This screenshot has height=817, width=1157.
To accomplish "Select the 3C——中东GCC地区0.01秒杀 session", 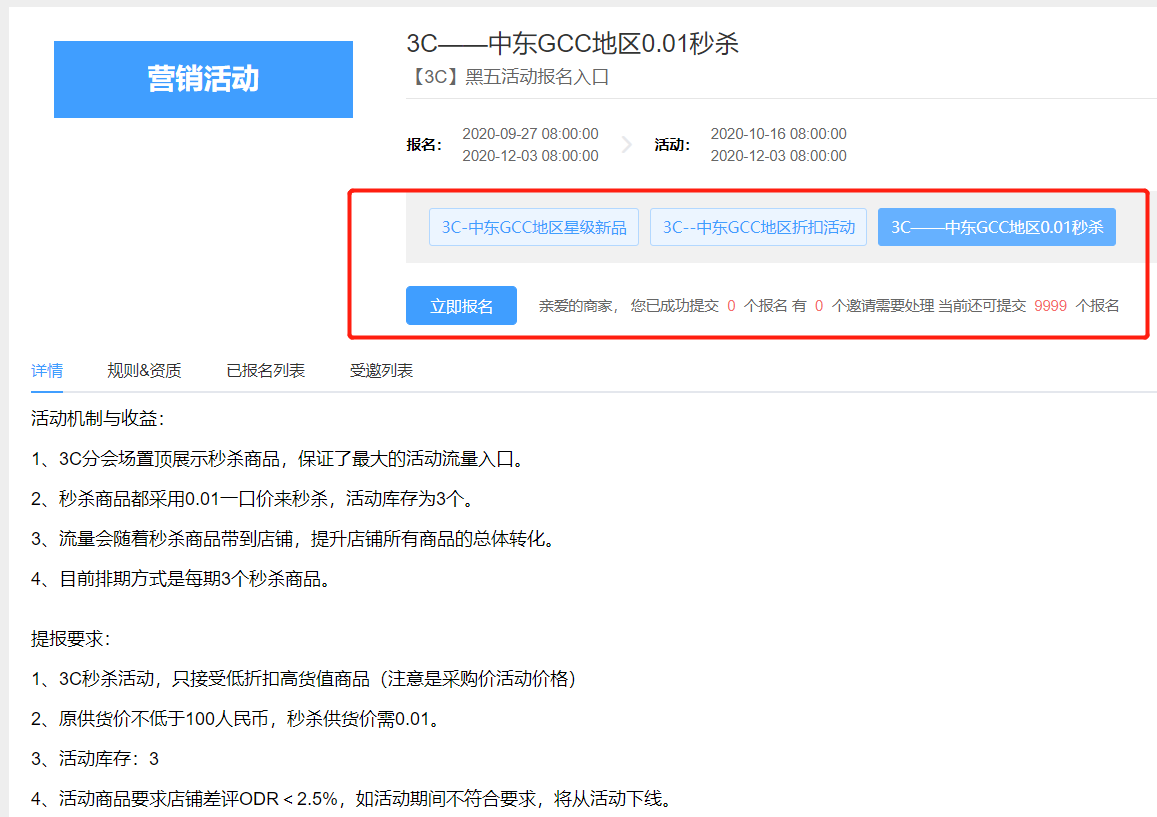I will tap(996, 226).
